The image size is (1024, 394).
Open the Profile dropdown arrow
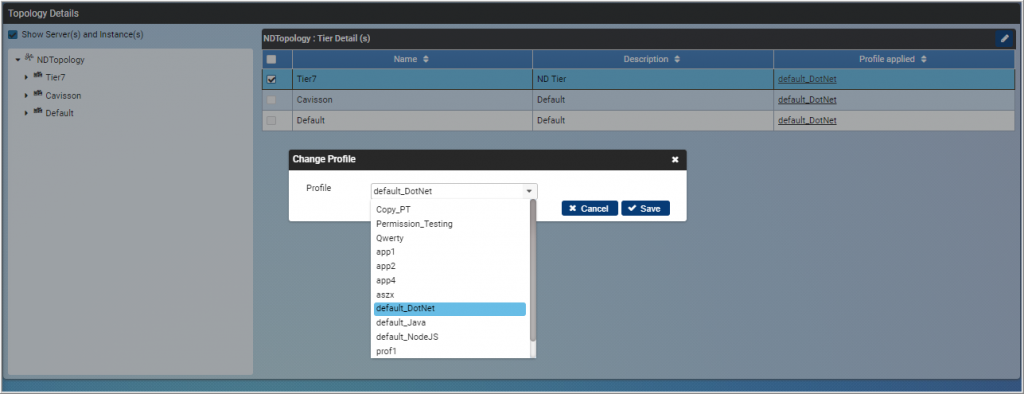pos(528,191)
